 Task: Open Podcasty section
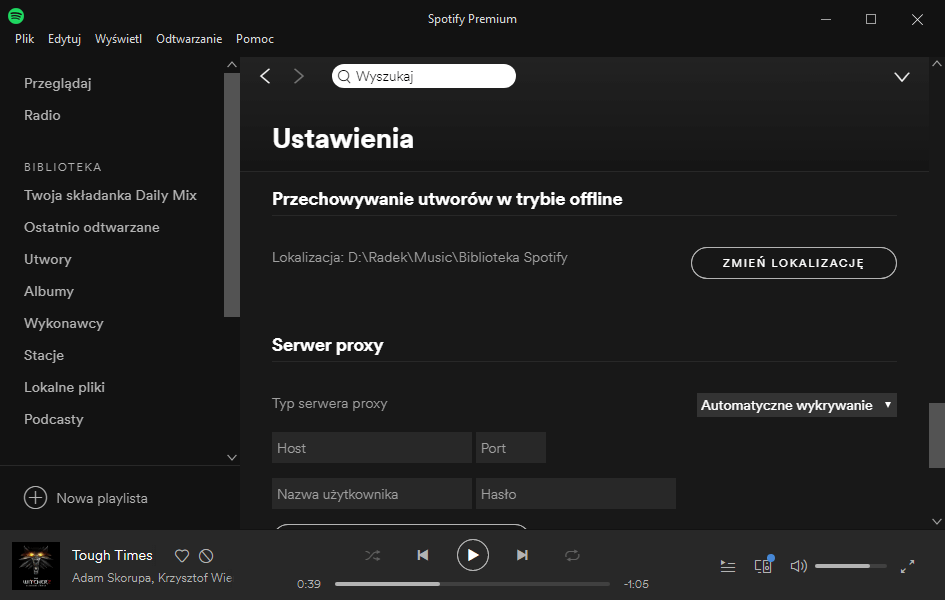click(54, 419)
